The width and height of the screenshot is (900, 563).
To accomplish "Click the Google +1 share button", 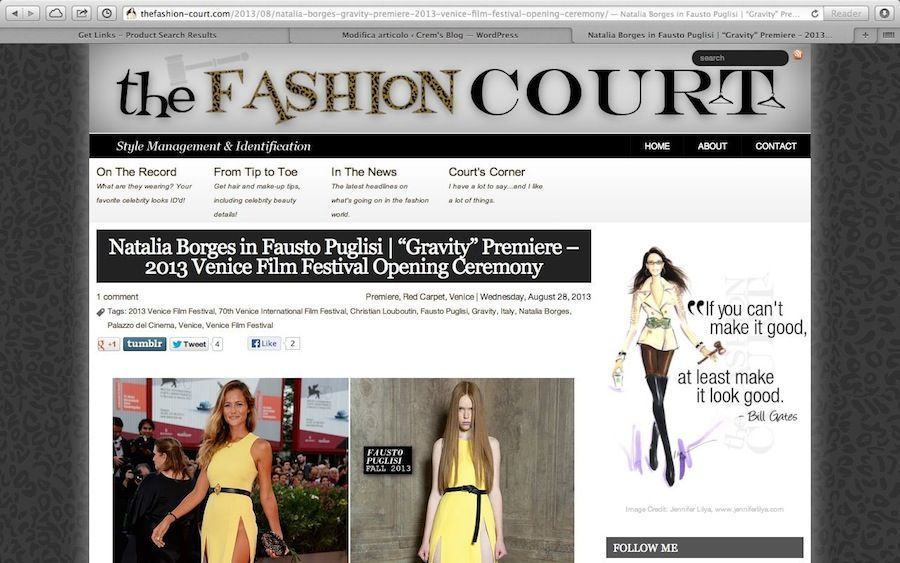I will (108, 344).
